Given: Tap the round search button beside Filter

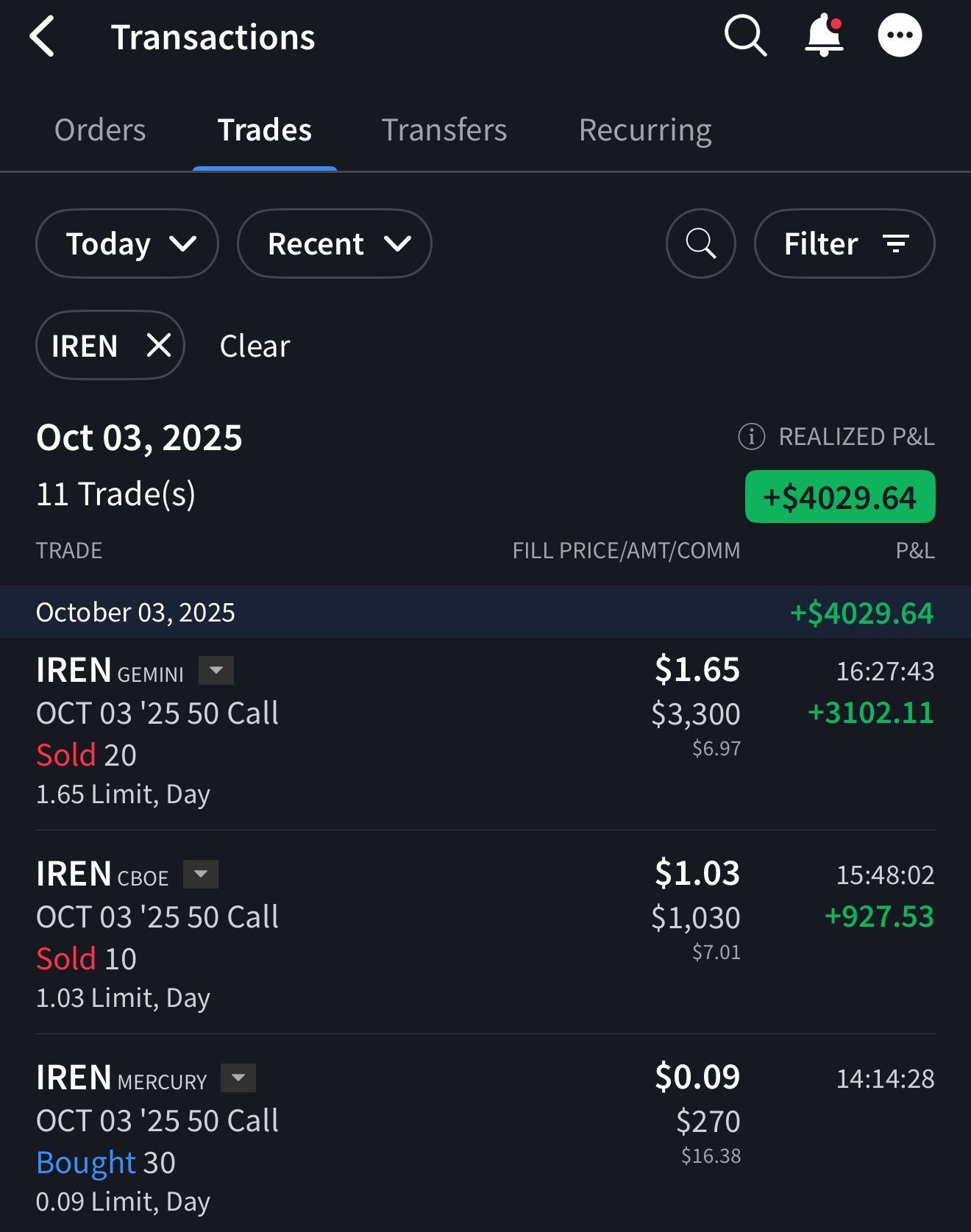Looking at the screenshot, I should click(700, 243).
